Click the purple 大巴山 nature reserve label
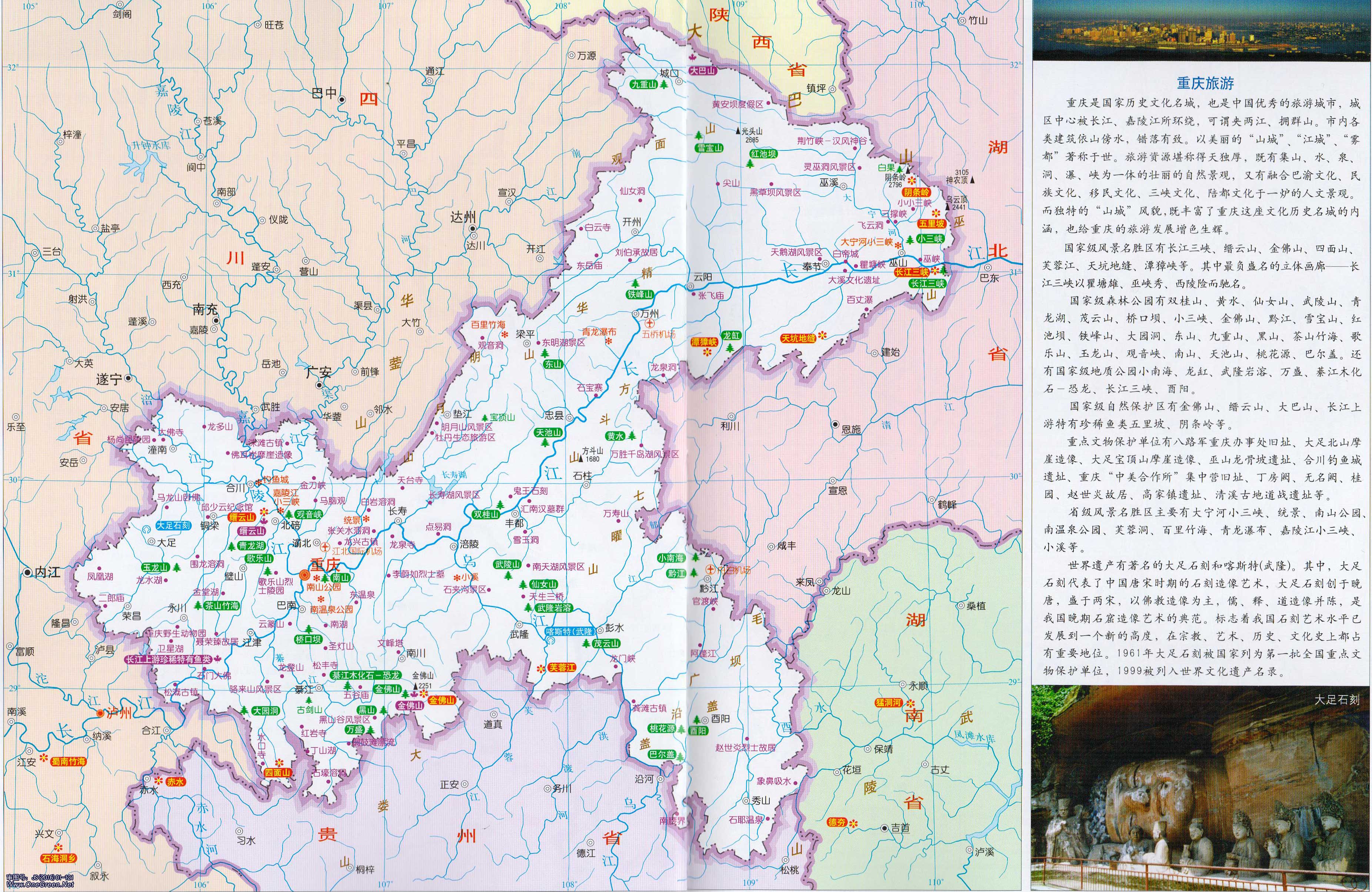Image resolution: width=1372 pixels, height=892 pixels. pos(703,71)
